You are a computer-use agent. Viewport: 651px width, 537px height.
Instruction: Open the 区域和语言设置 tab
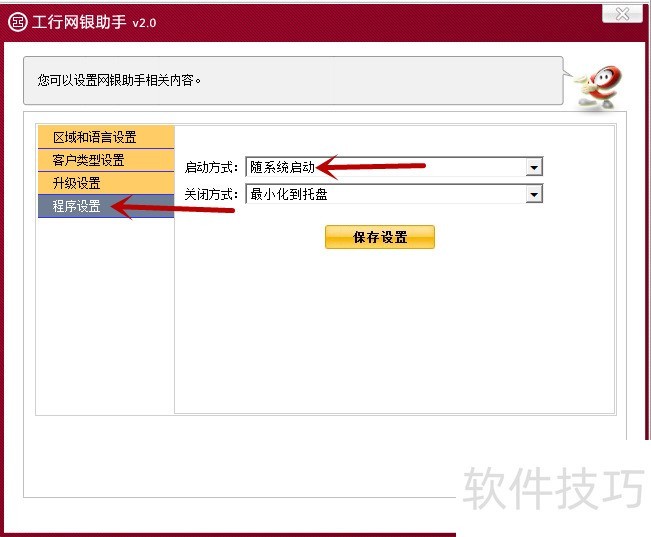106,137
